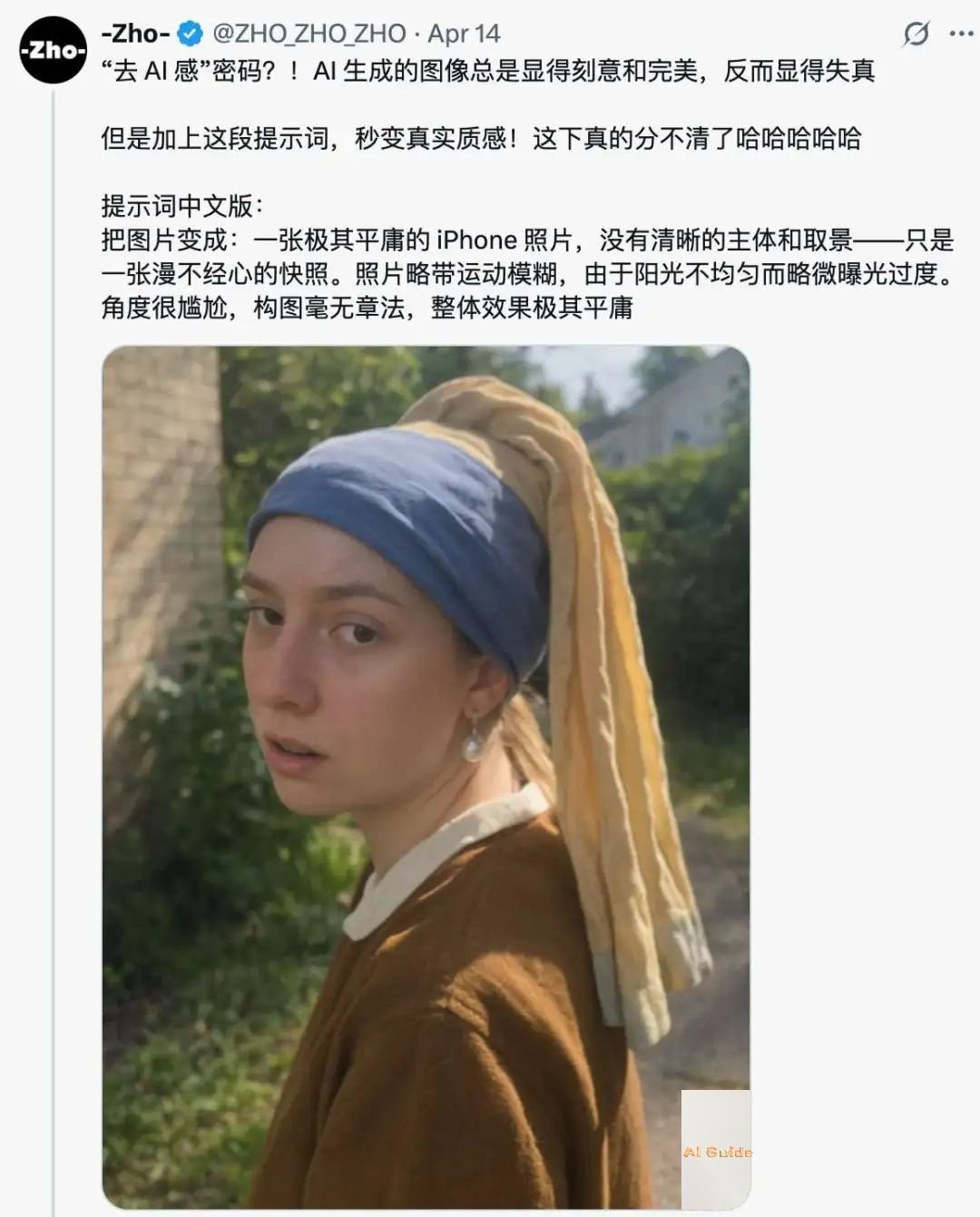
Task: Open the Grok explain icon
Action: (x=916, y=34)
